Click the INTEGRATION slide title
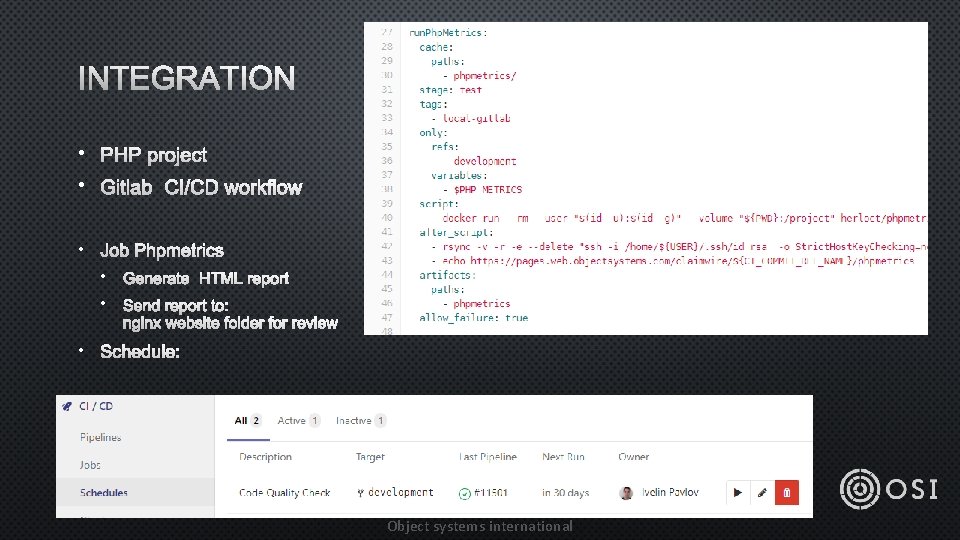The image size is (960, 540). coord(187,78)
